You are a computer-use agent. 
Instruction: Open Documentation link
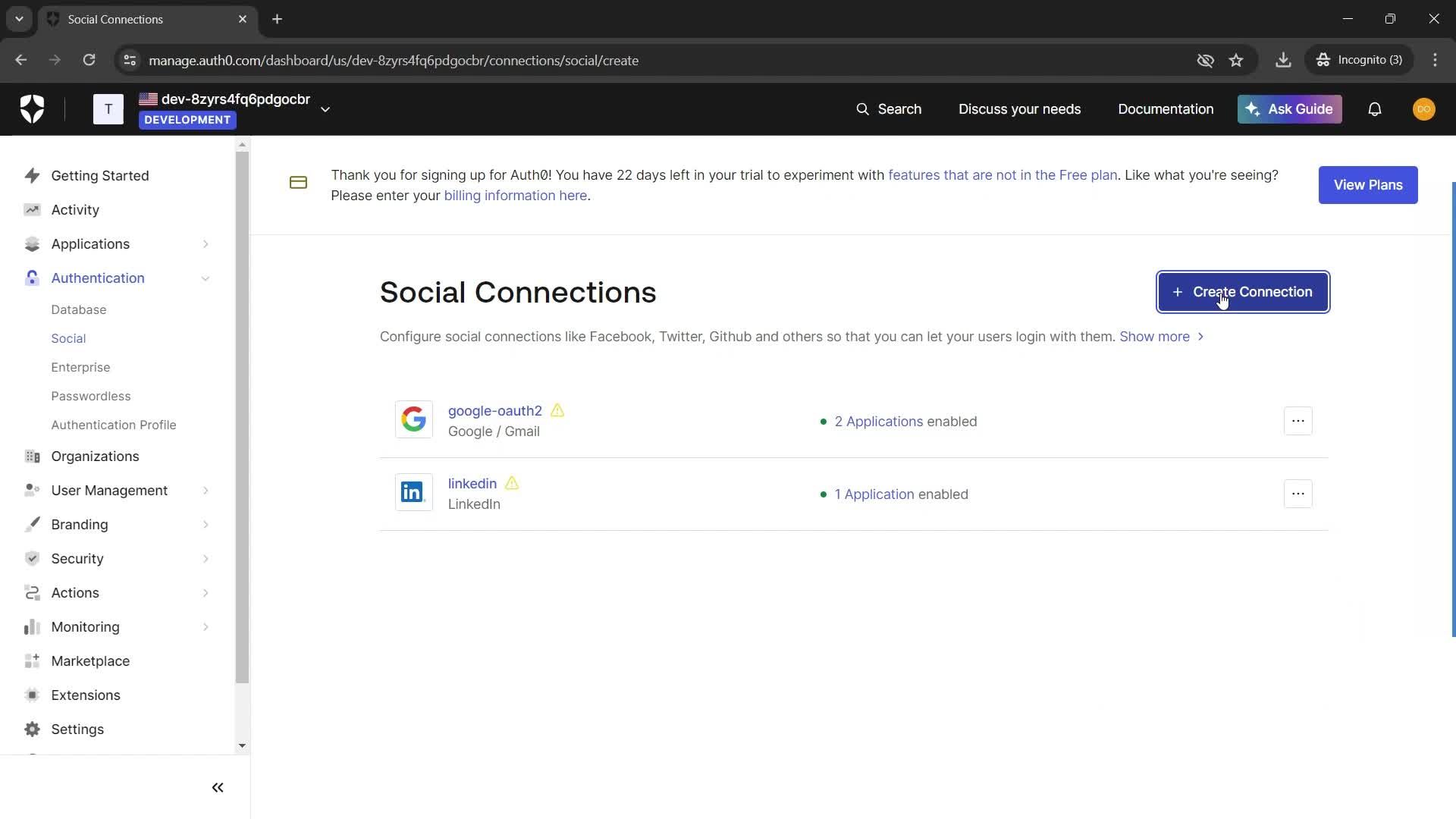click(1166, 109)
